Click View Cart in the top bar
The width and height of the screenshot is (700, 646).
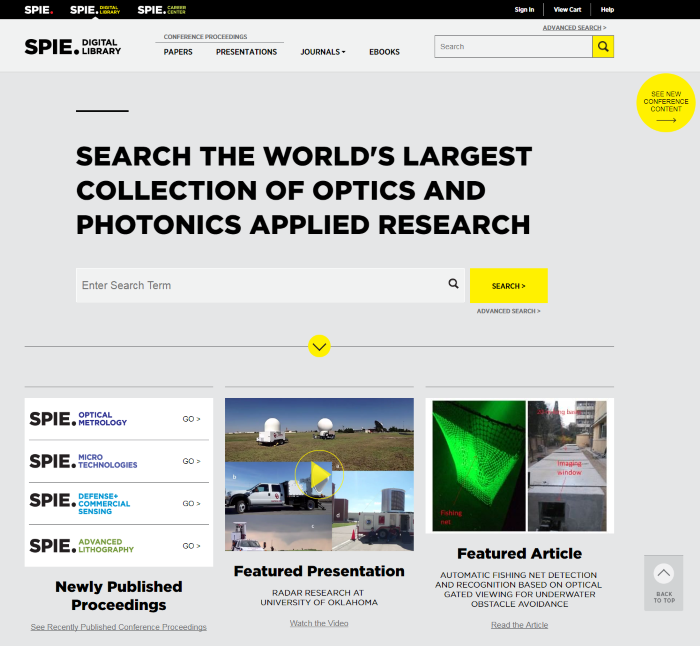coord(567,9)
